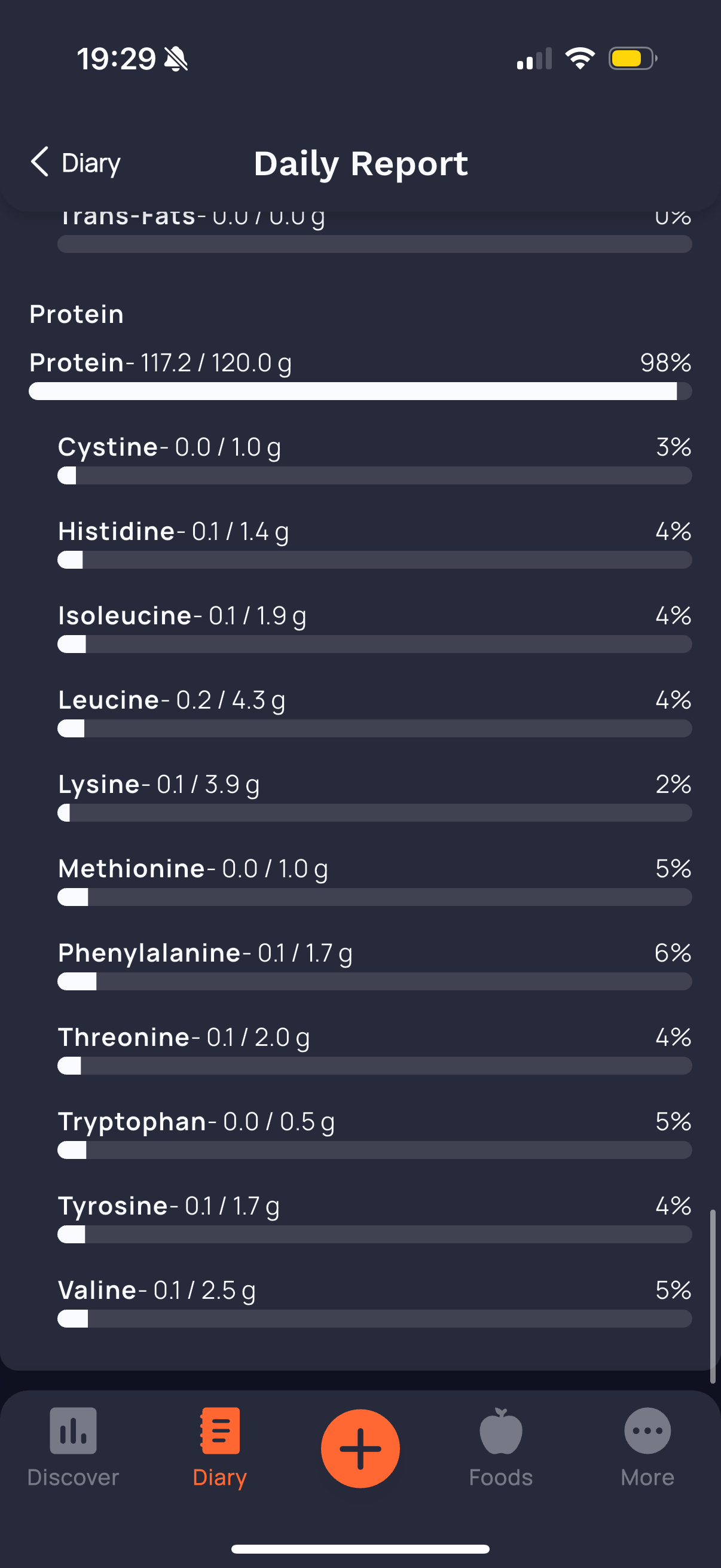This screenshot has width=721, height=1568.
Task: Open the More ellipsis icon
Action: click(x=647, y=1430)
